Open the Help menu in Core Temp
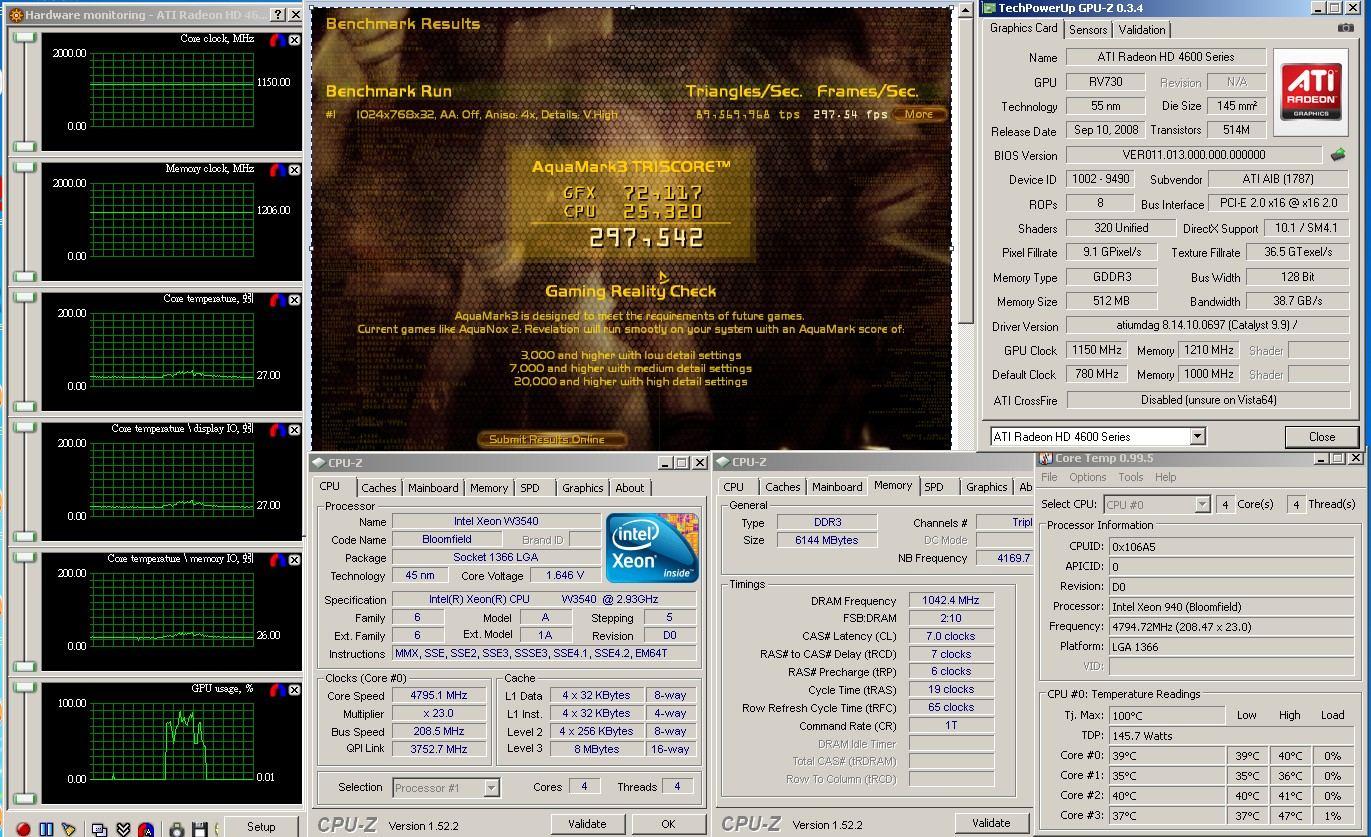The image size is (1371, 837). [x=1166, y=478]
